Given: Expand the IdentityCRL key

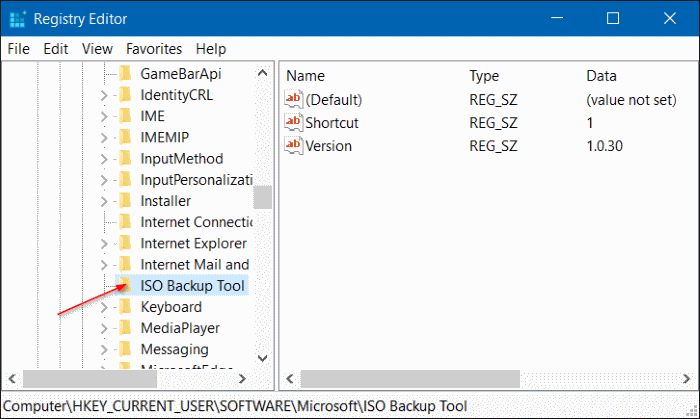Looking at the screenshot, I should pos(104,95).
